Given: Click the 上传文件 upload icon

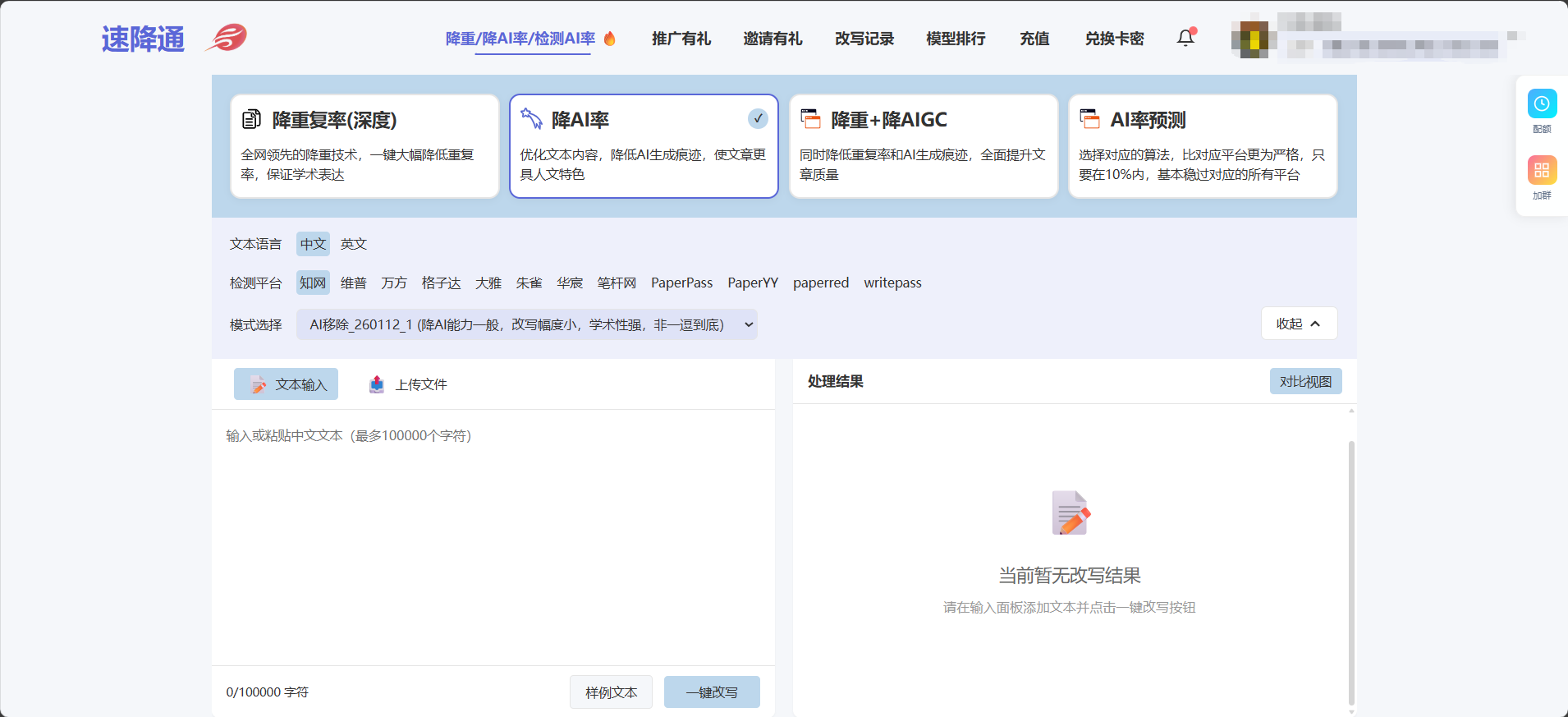Looking at the screenshot, I should (377, 384).
